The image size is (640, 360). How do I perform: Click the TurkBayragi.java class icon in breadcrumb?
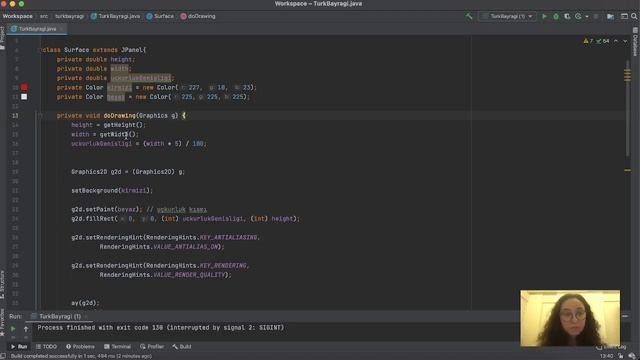pos(94,16)
